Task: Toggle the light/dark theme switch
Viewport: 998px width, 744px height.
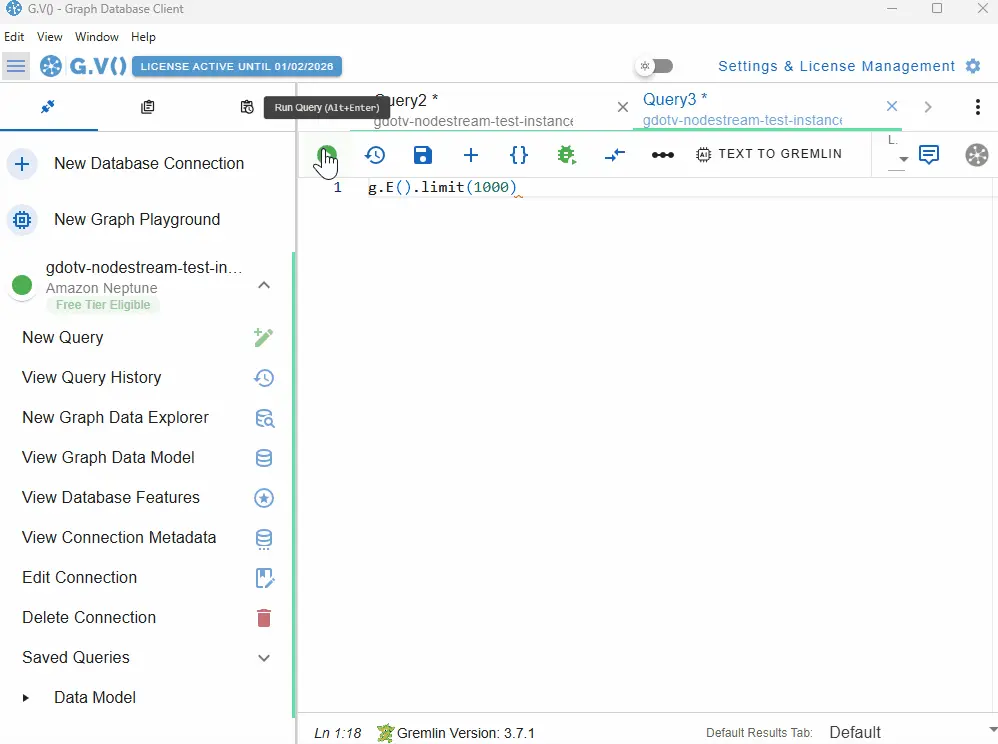Action: point(656,66)
